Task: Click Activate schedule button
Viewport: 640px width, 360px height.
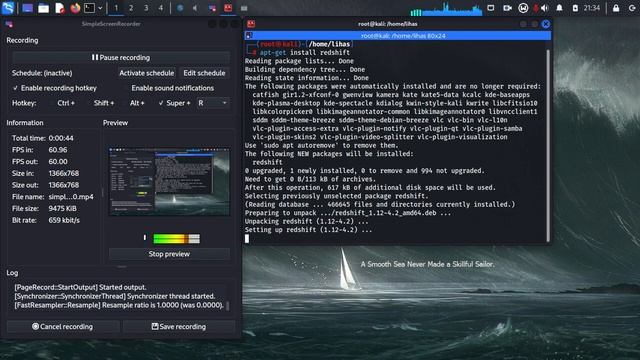Action: point(147,73)
